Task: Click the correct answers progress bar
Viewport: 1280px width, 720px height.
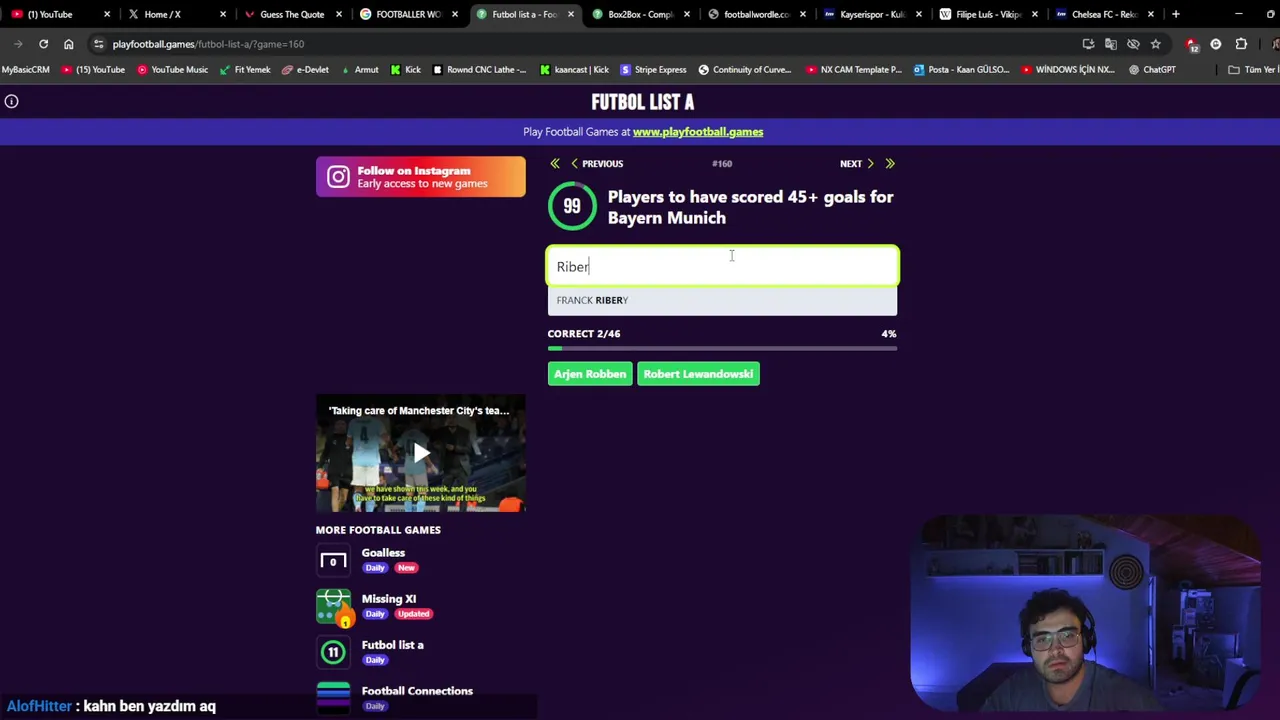Action: [x=722, y=348]
